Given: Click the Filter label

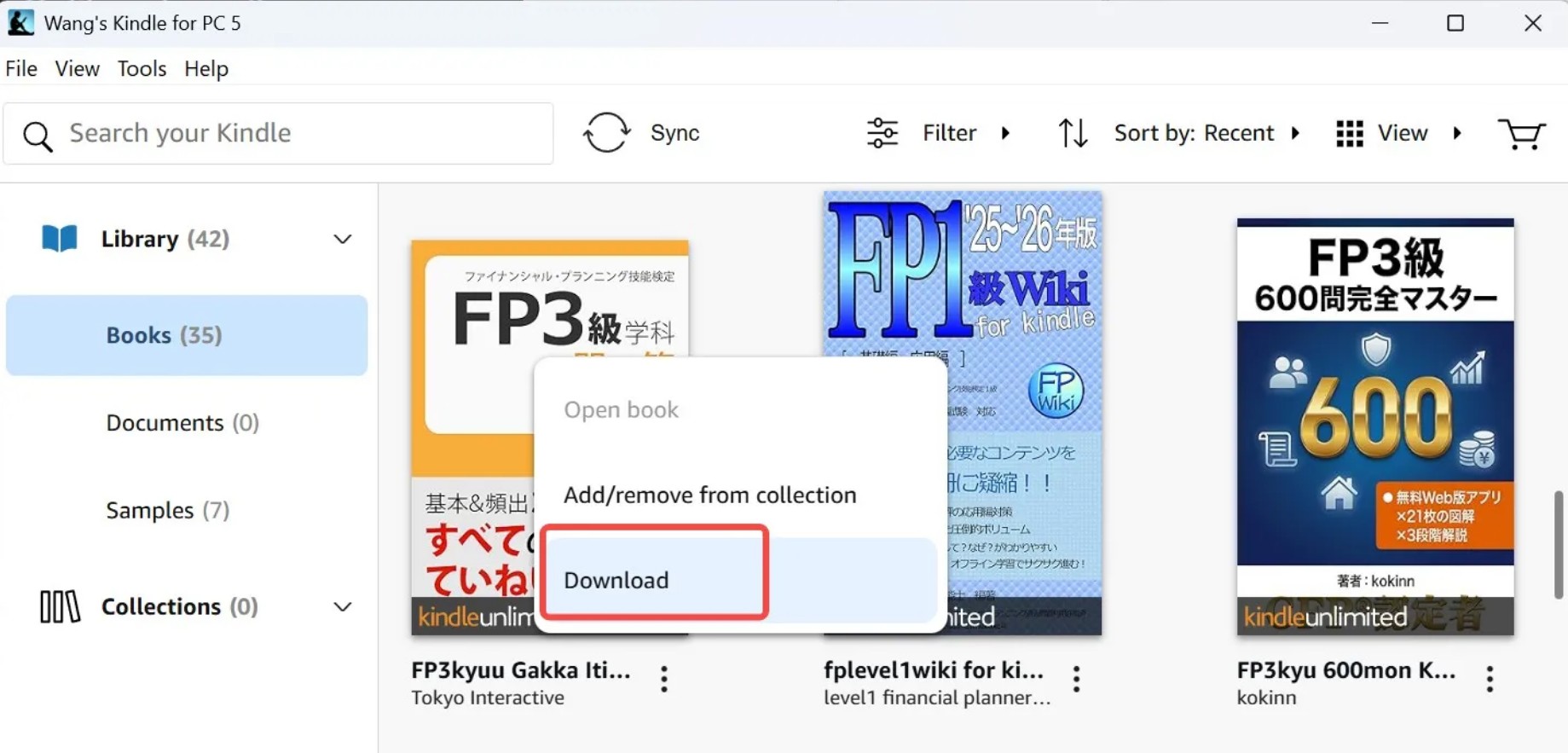Looking at the screenshot, I should click(949, 133).
